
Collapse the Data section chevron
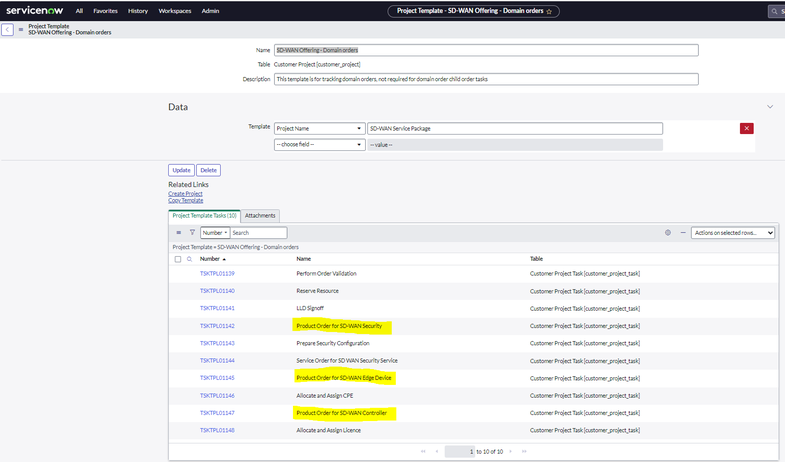point(770,107)
